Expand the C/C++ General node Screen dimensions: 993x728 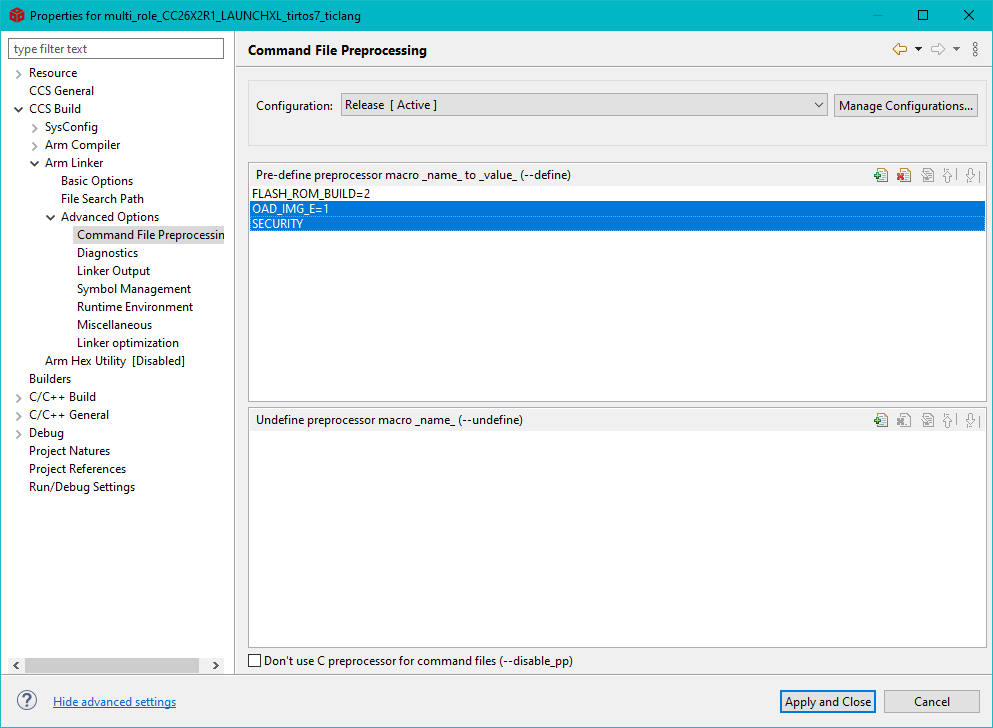(x=19, y=415)
